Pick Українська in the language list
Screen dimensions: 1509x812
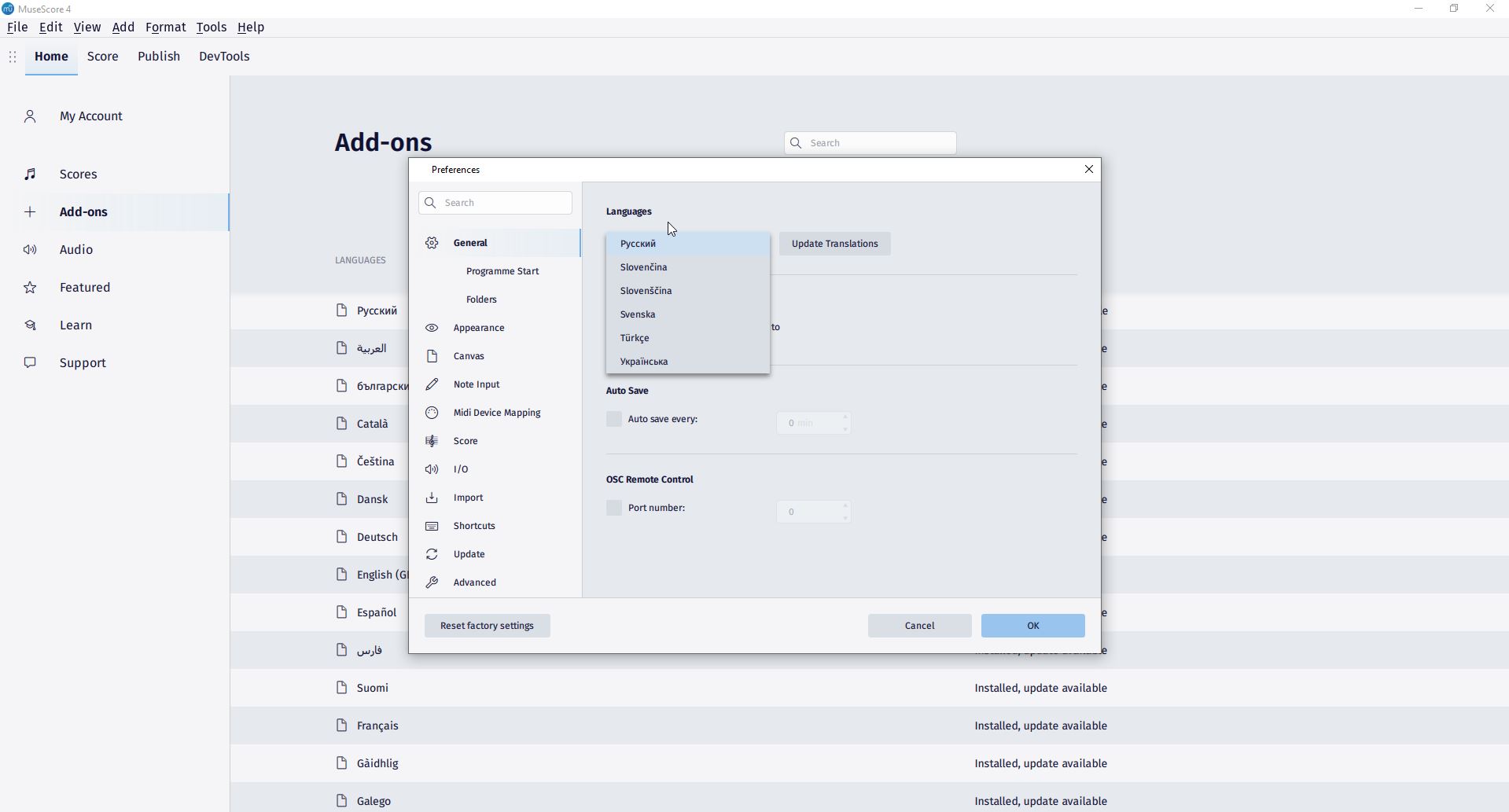(688, 362)
